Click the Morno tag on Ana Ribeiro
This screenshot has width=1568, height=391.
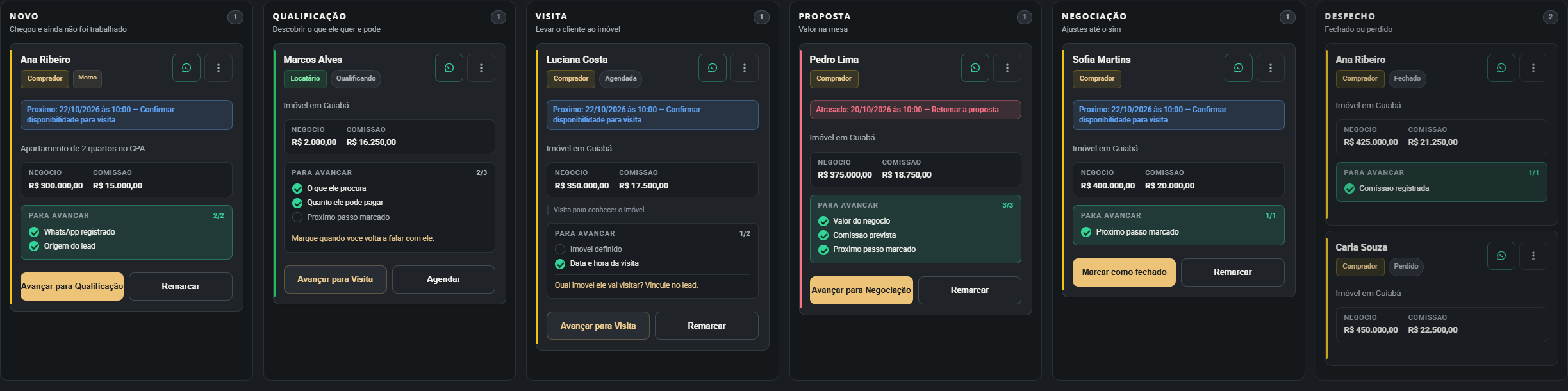point(87,78)
